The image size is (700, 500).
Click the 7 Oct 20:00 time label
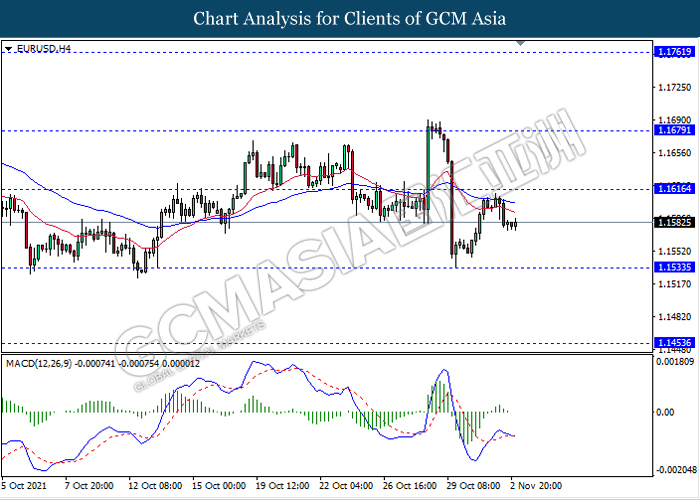pyautogui.click(x=88, y=486)
